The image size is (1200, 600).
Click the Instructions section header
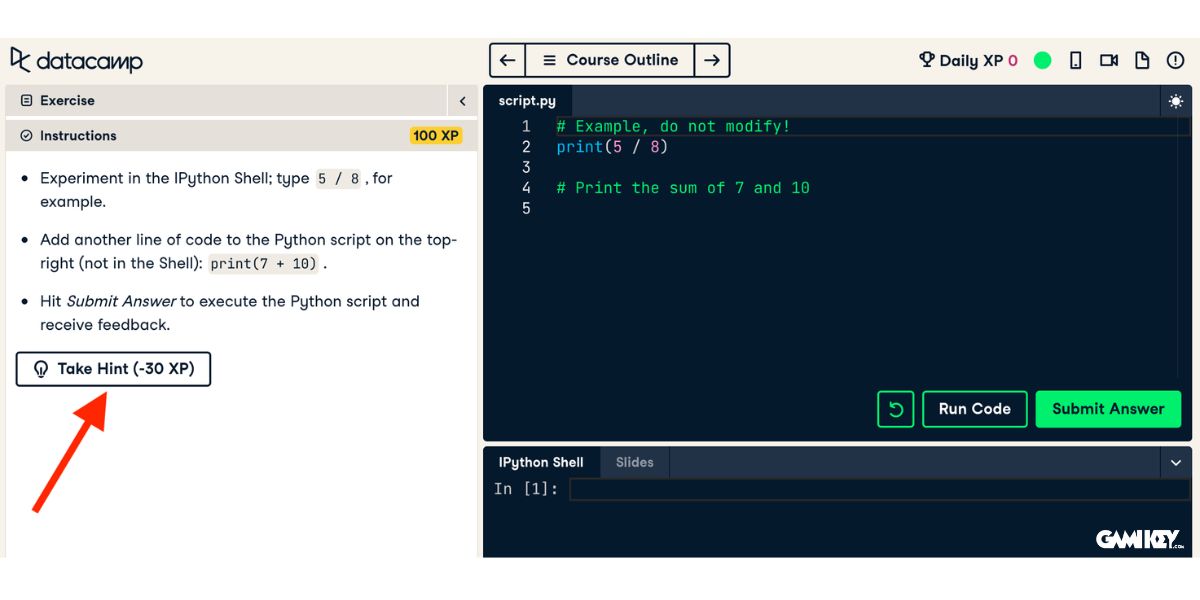241,136
